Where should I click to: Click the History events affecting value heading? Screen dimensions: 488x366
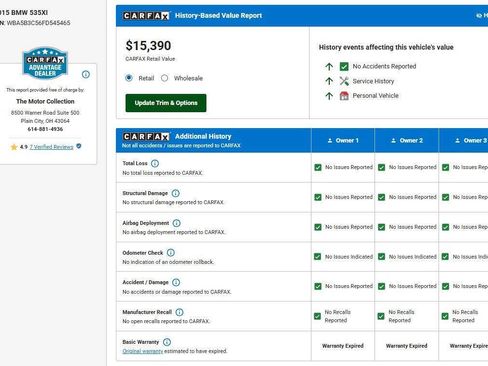point(386,47)
